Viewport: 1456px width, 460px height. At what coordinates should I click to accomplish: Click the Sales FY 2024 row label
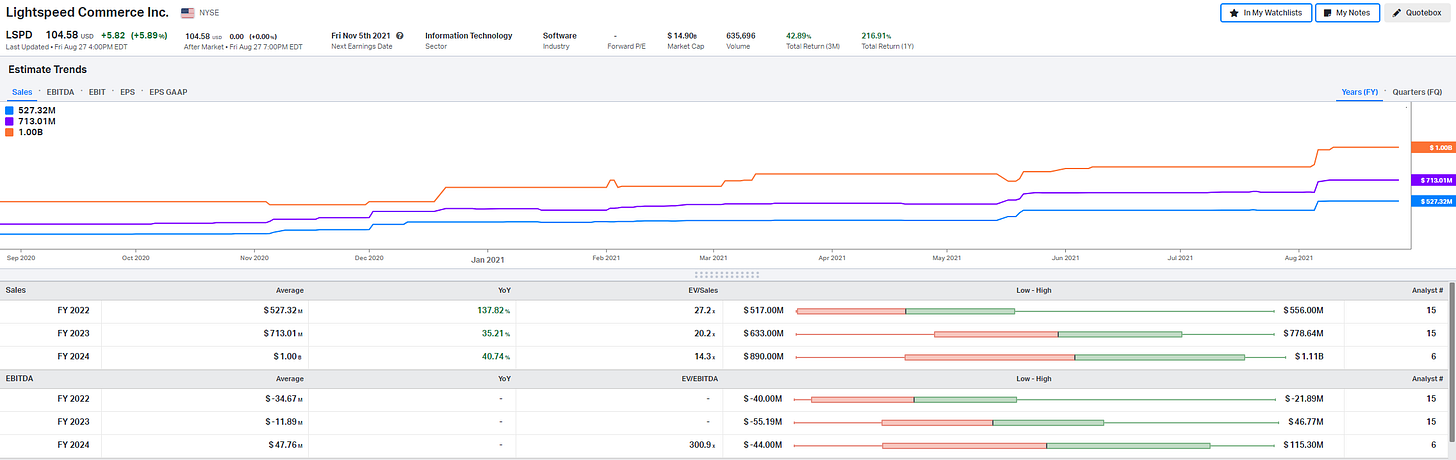[x=73, y=356]
